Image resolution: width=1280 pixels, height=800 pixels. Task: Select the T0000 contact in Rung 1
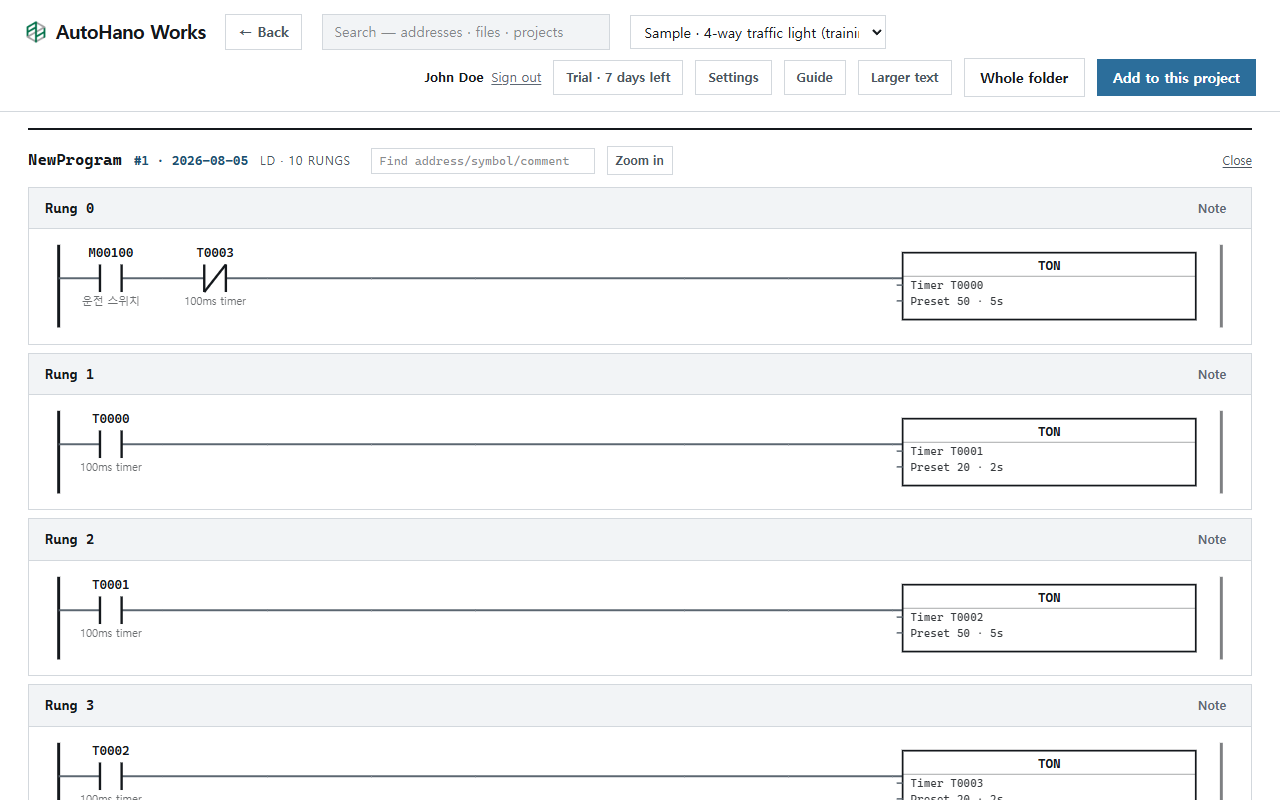pyautogui.click(x=110, y=444)
